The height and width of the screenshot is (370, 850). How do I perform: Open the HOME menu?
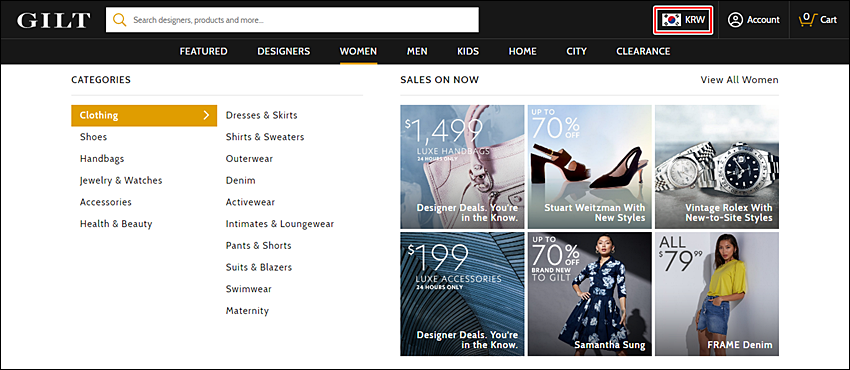(523, 51)
